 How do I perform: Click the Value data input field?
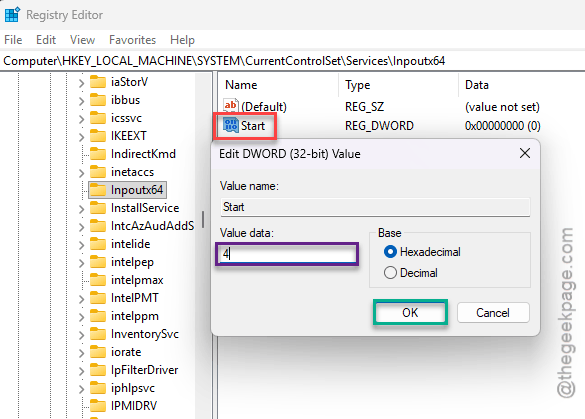[x=287, y=254]
